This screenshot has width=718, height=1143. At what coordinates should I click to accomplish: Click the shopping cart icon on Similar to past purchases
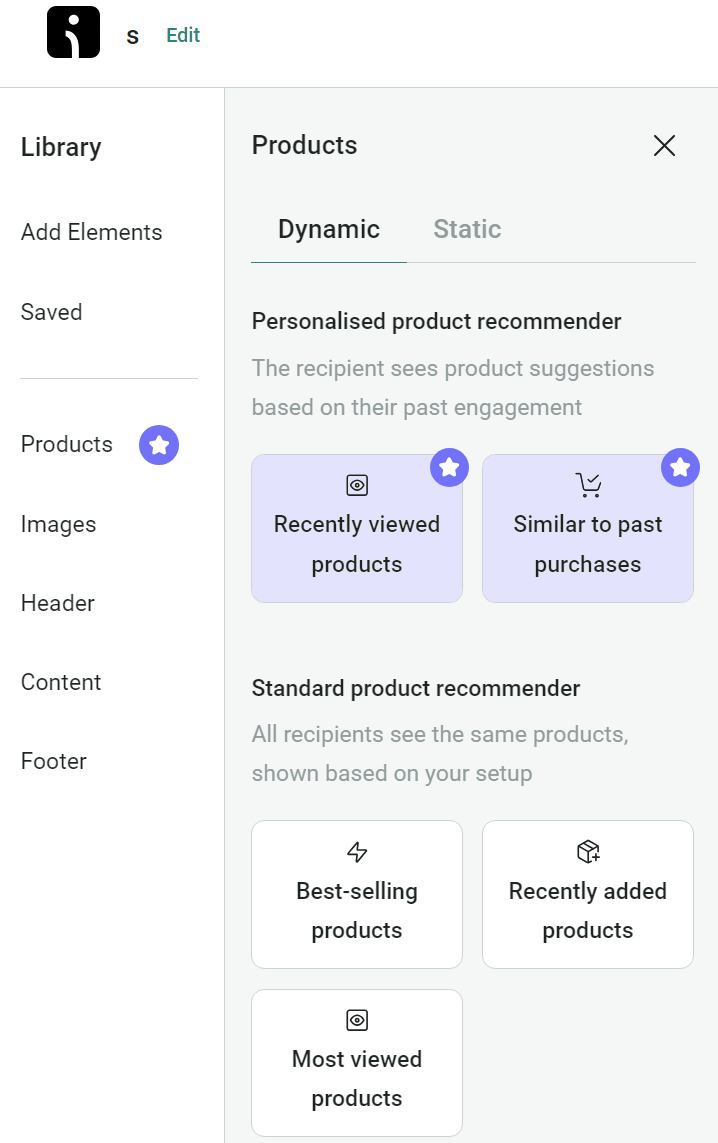(x=588, y=485)
